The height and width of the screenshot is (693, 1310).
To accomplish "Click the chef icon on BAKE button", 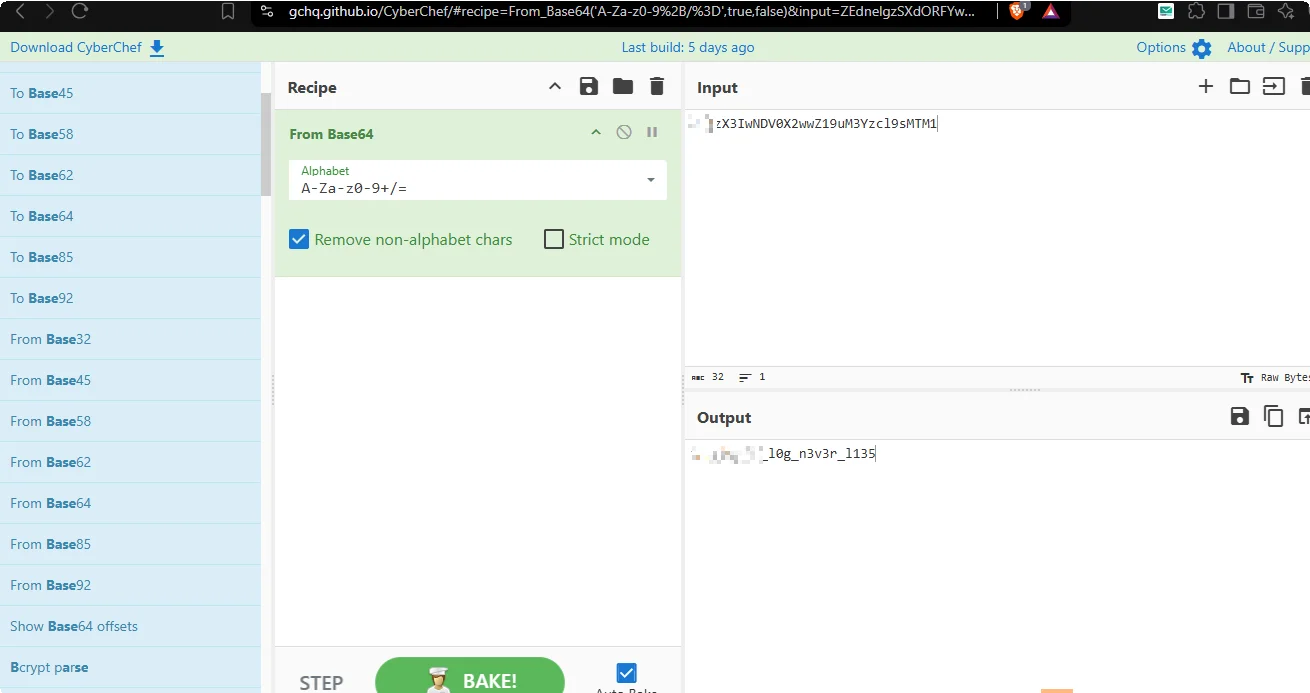I will tap(438, 681).
